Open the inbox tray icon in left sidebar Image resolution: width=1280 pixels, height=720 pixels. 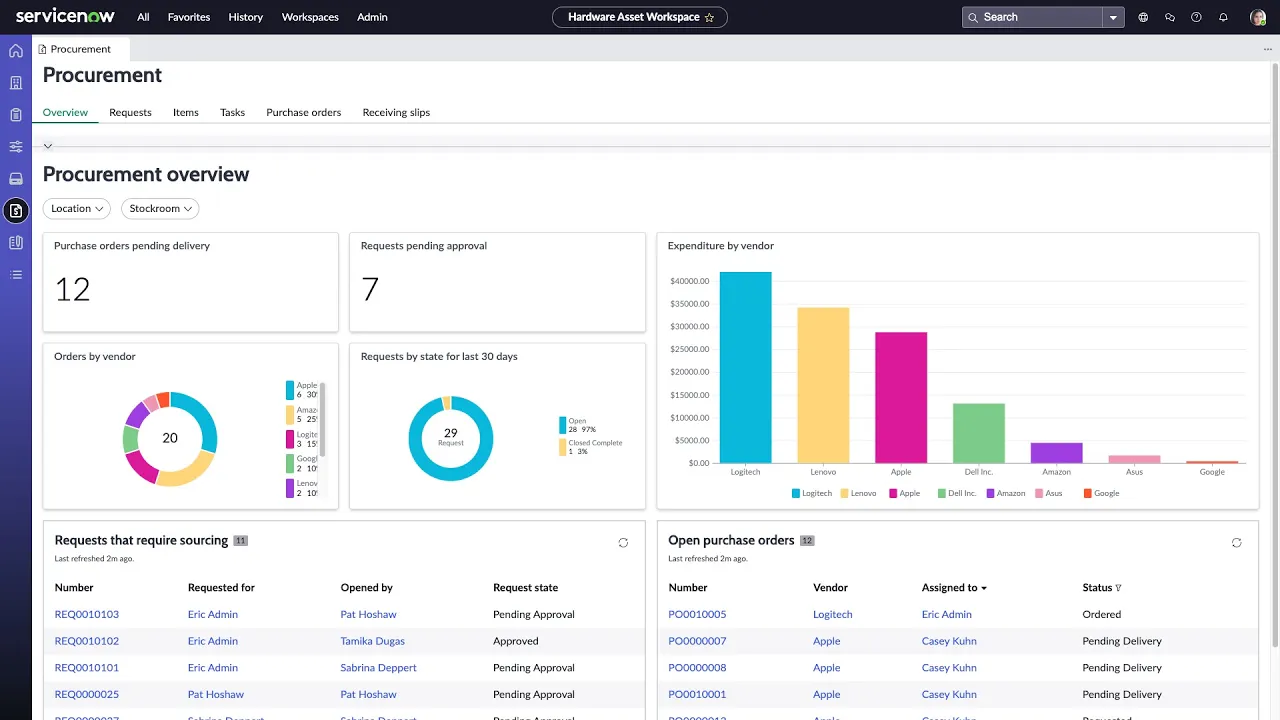coord(16,179)
